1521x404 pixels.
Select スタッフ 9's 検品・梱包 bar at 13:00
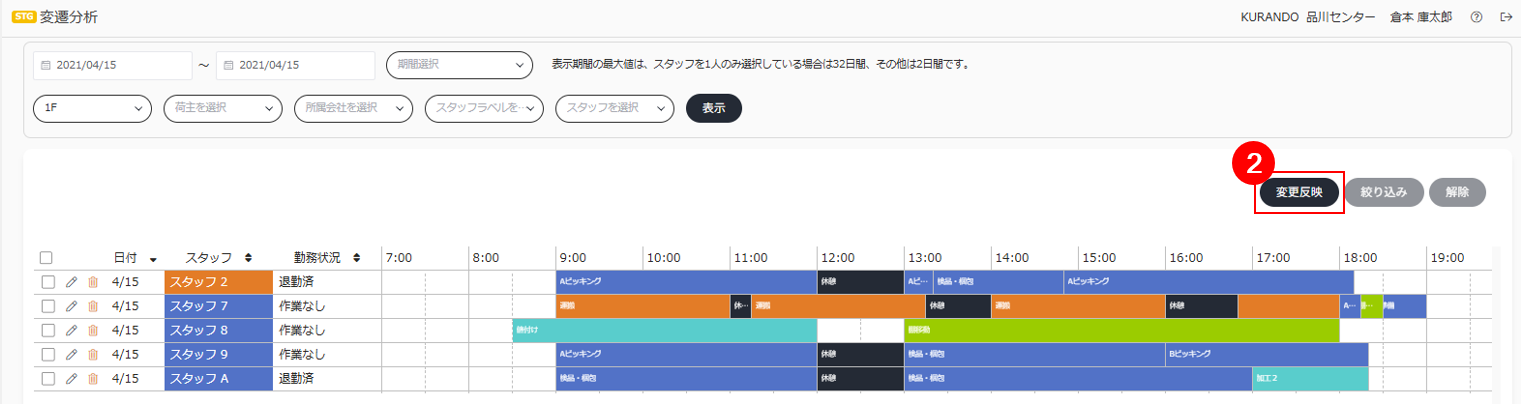[x=1035, y=354]
